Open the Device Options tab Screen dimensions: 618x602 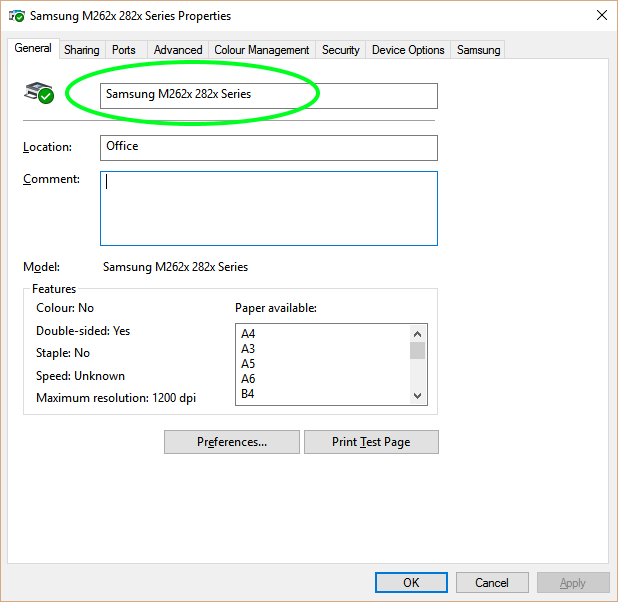tap(408, 50)
